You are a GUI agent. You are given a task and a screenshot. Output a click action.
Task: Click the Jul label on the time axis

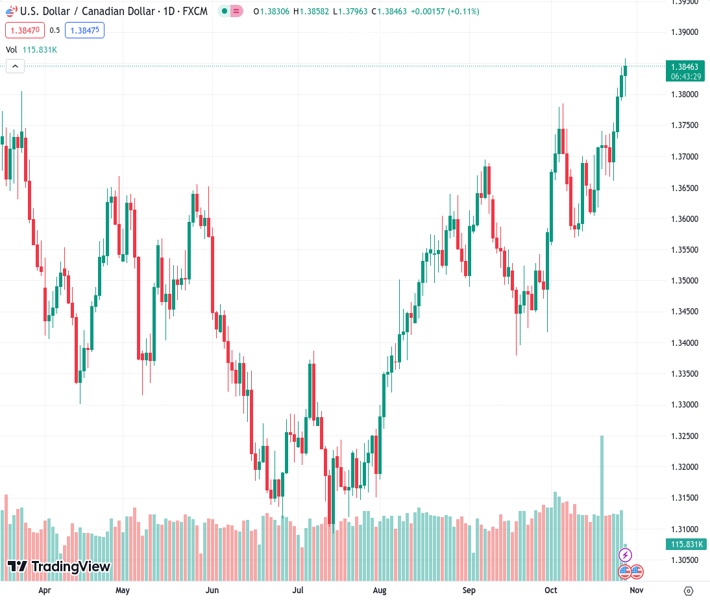pyautogui.click(x=297, y=590)
